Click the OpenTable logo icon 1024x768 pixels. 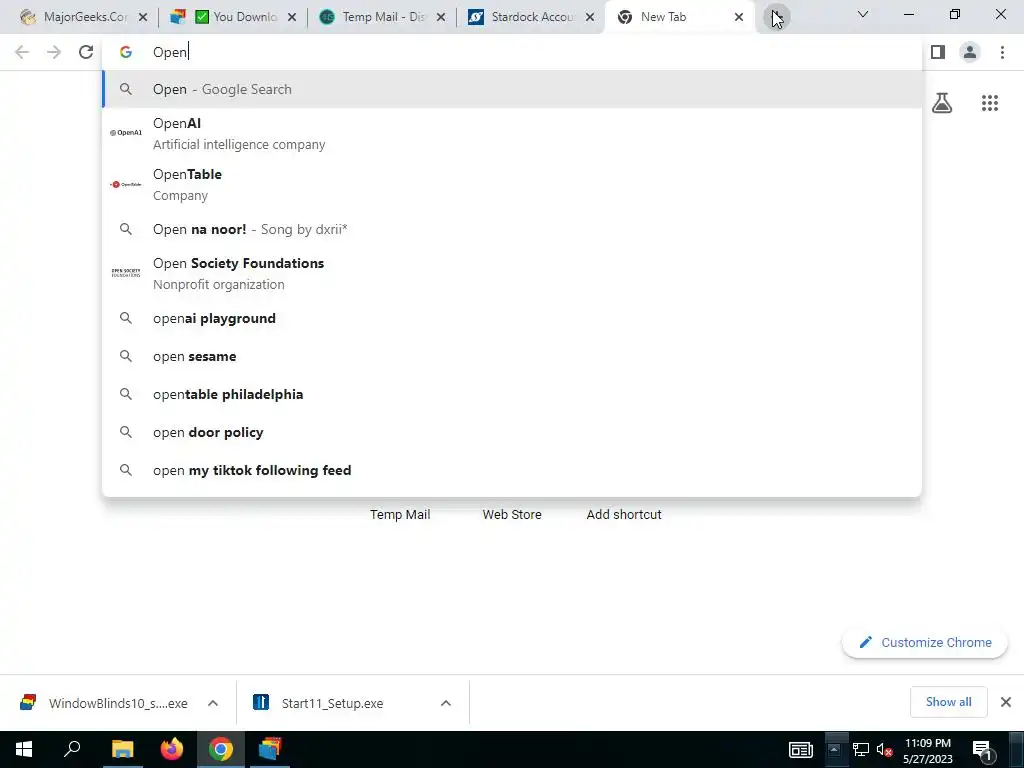point(125,184)
